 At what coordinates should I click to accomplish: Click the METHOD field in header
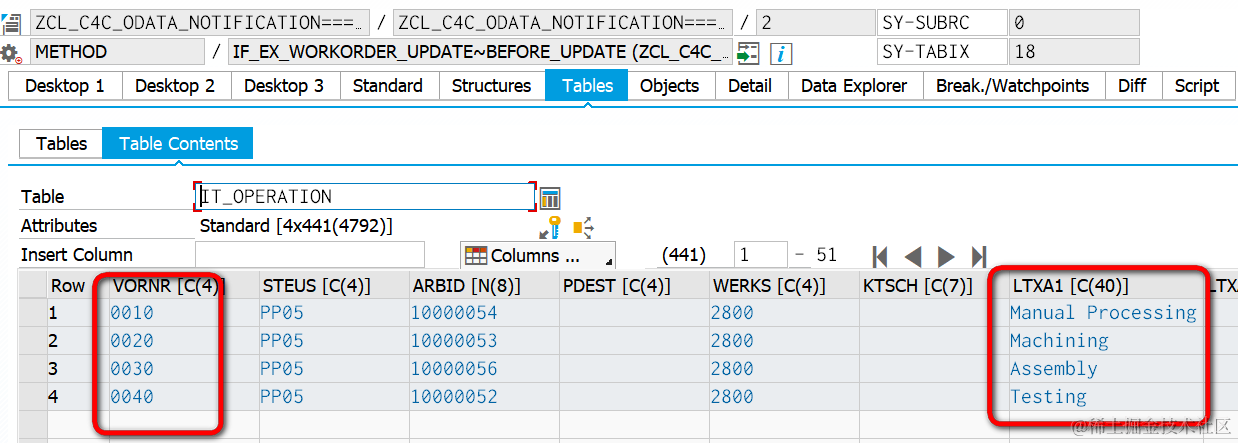click(118, 52)
